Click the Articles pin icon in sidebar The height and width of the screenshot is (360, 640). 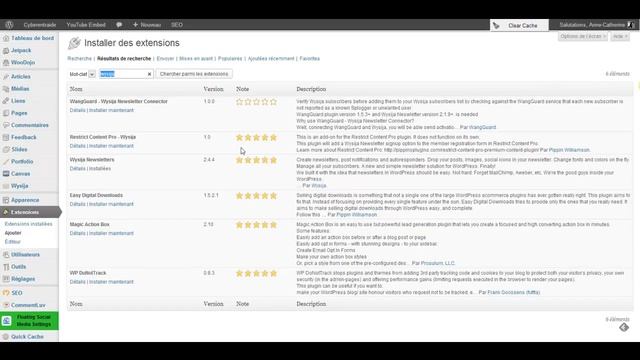6,76
